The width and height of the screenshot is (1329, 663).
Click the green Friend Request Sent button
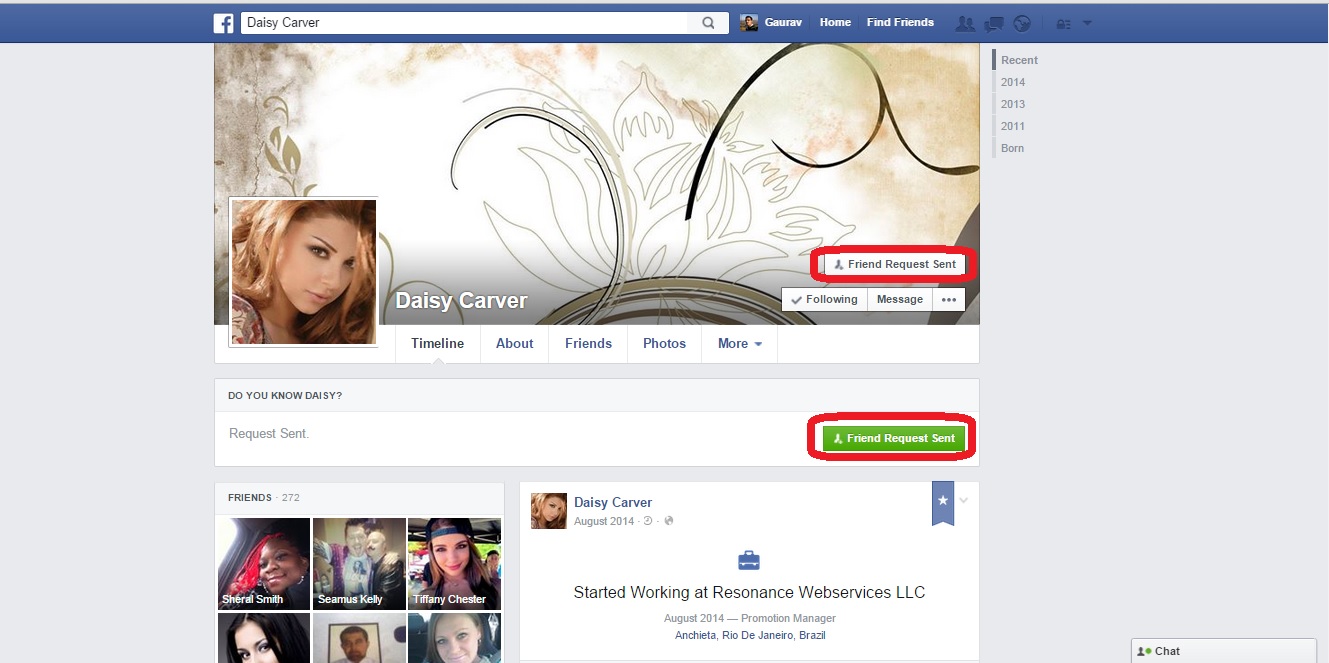tap(894, 438)
